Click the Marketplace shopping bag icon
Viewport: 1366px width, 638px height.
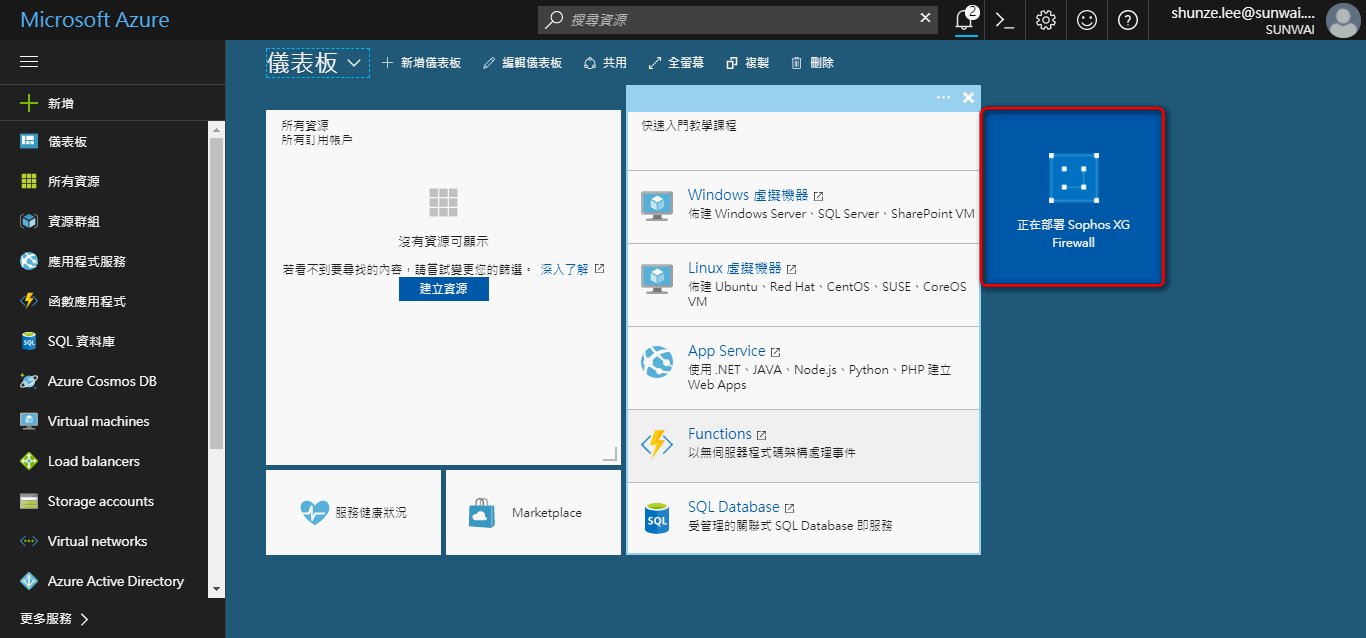pyautogui.click(x=482, y=513)
